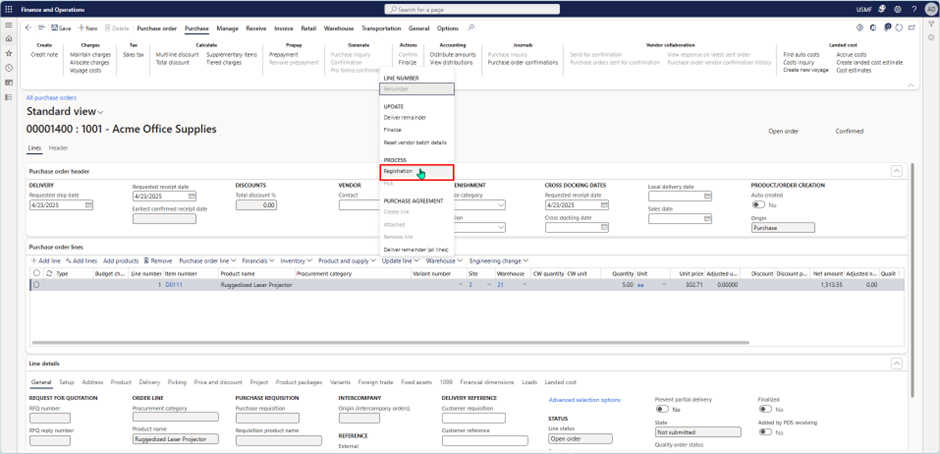Choose Reset vendor batch details
Image resolution: width=940 pixels, height=454 pixels.
click(417, 143)
